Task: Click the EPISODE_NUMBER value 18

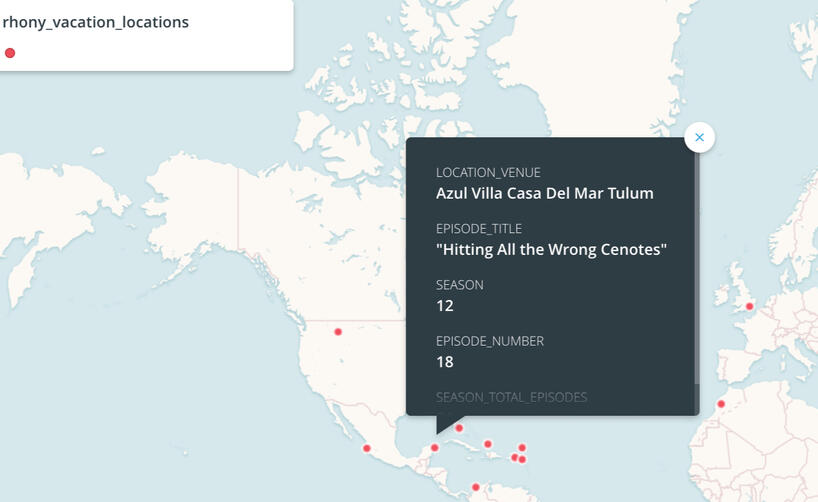Action: 445,361
